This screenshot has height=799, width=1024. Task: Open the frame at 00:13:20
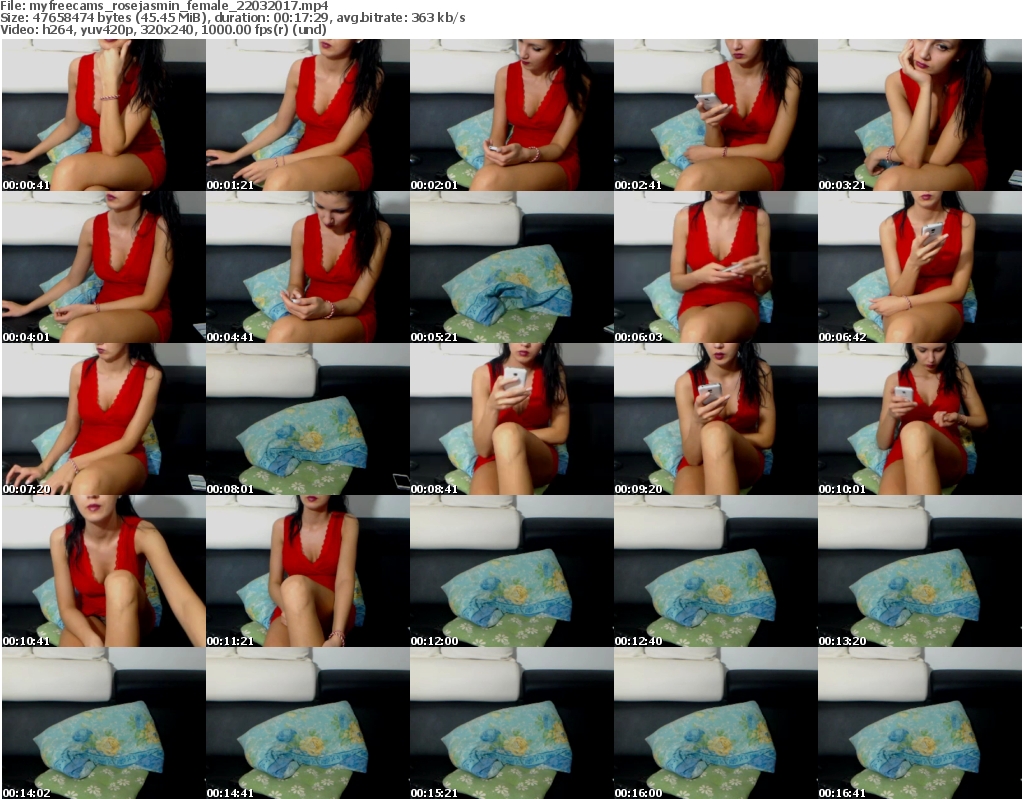pos(920,571)
